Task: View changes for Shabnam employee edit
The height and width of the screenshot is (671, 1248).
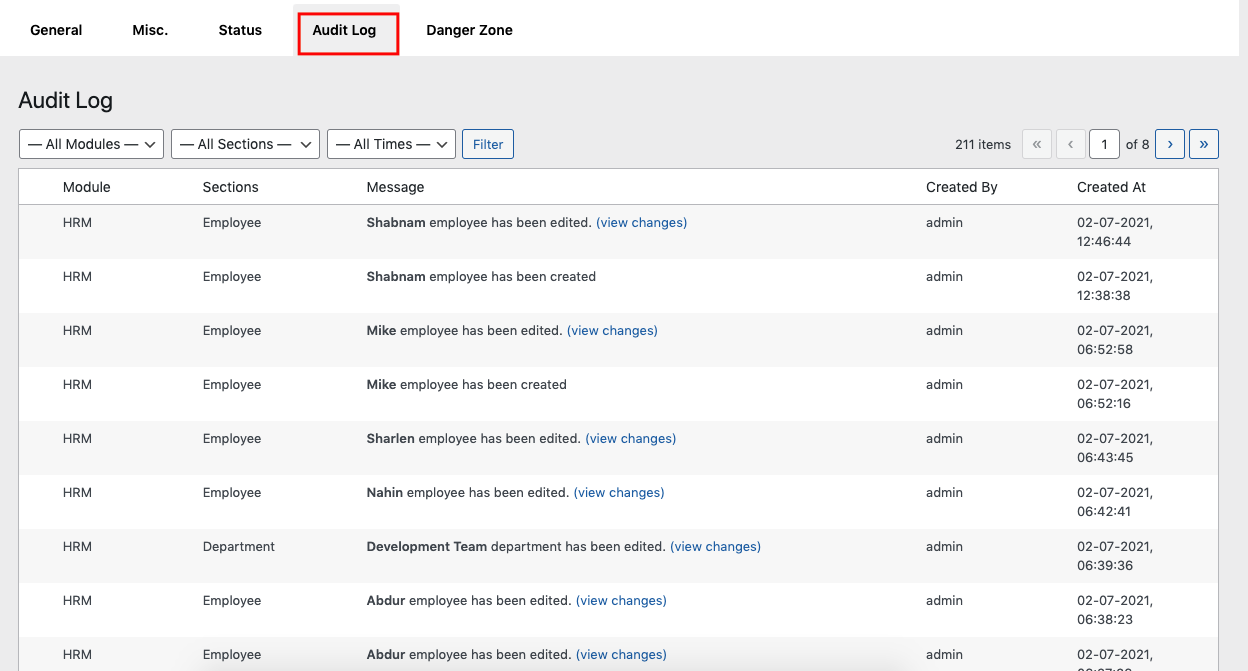Action: (641, 223)
